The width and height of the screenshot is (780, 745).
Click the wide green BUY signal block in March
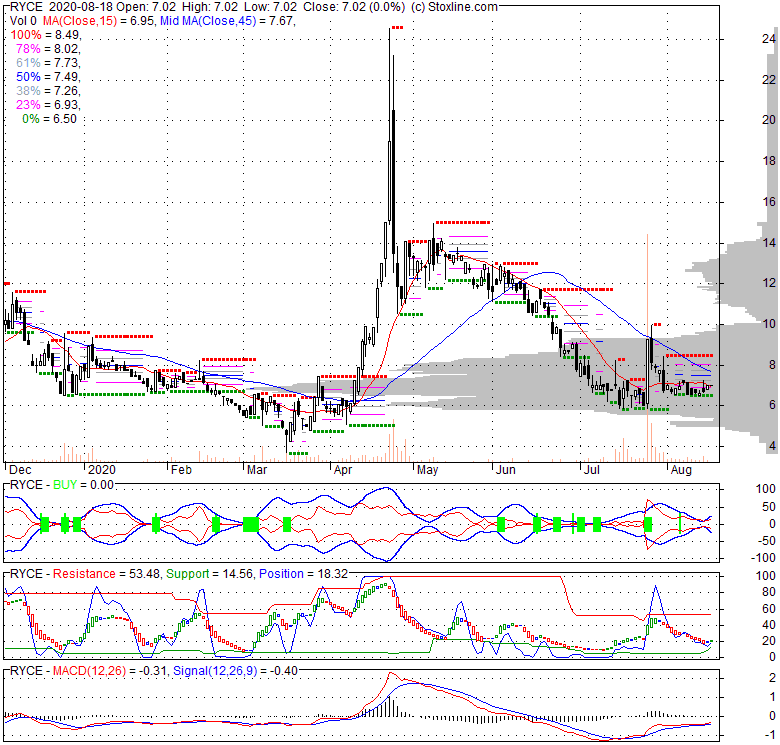click(251, 524)
